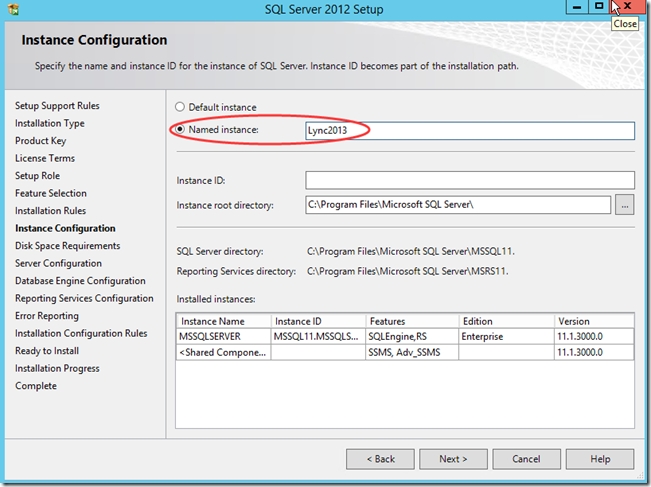
Task: Click the MSSQL11.MSSQLS... instance ID cell
Action: (x=318, y=336)
